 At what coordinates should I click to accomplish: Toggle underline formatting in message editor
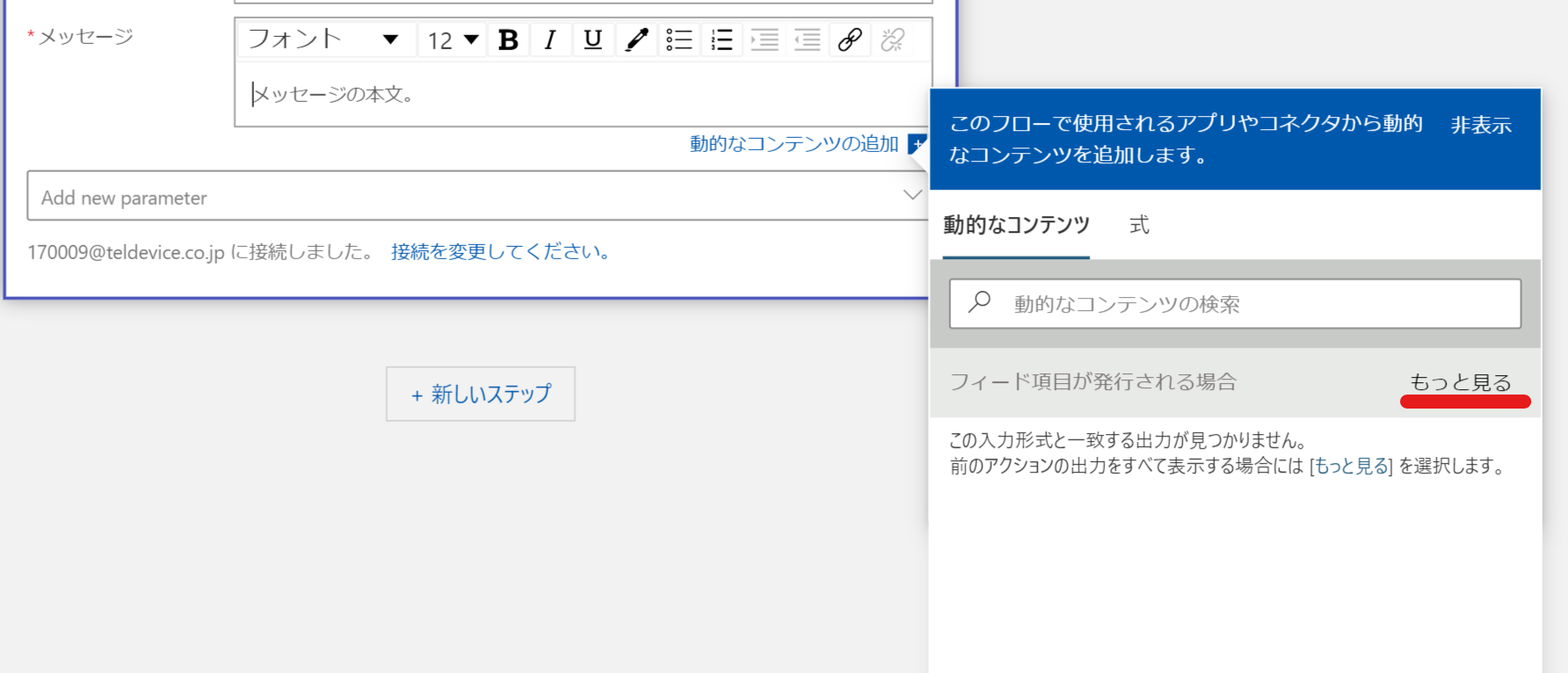tap(593, 40)
